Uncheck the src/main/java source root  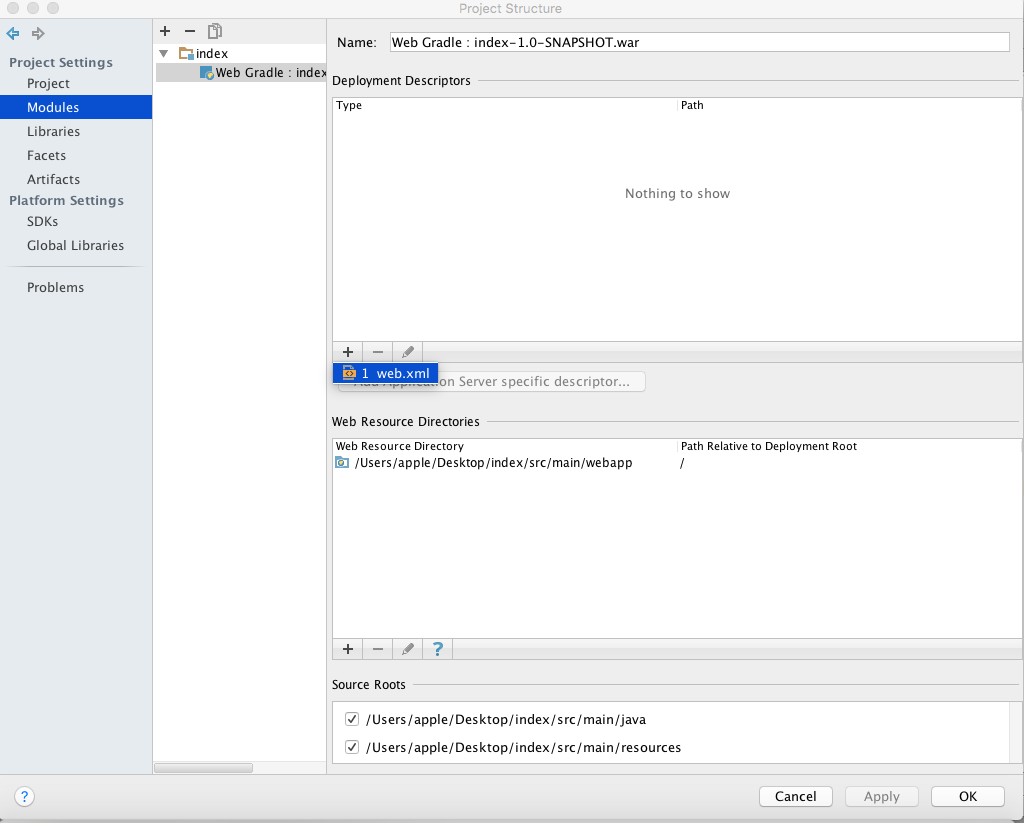[352, 719]
